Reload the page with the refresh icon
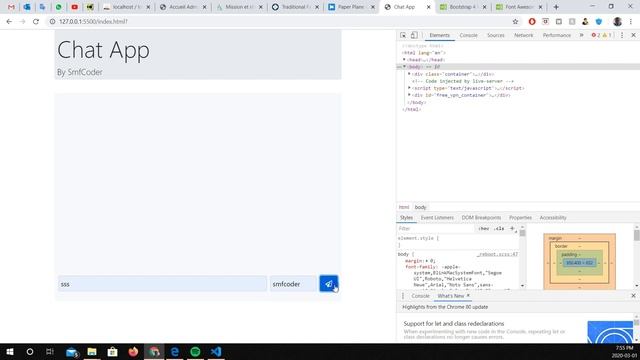 [36, 22]
